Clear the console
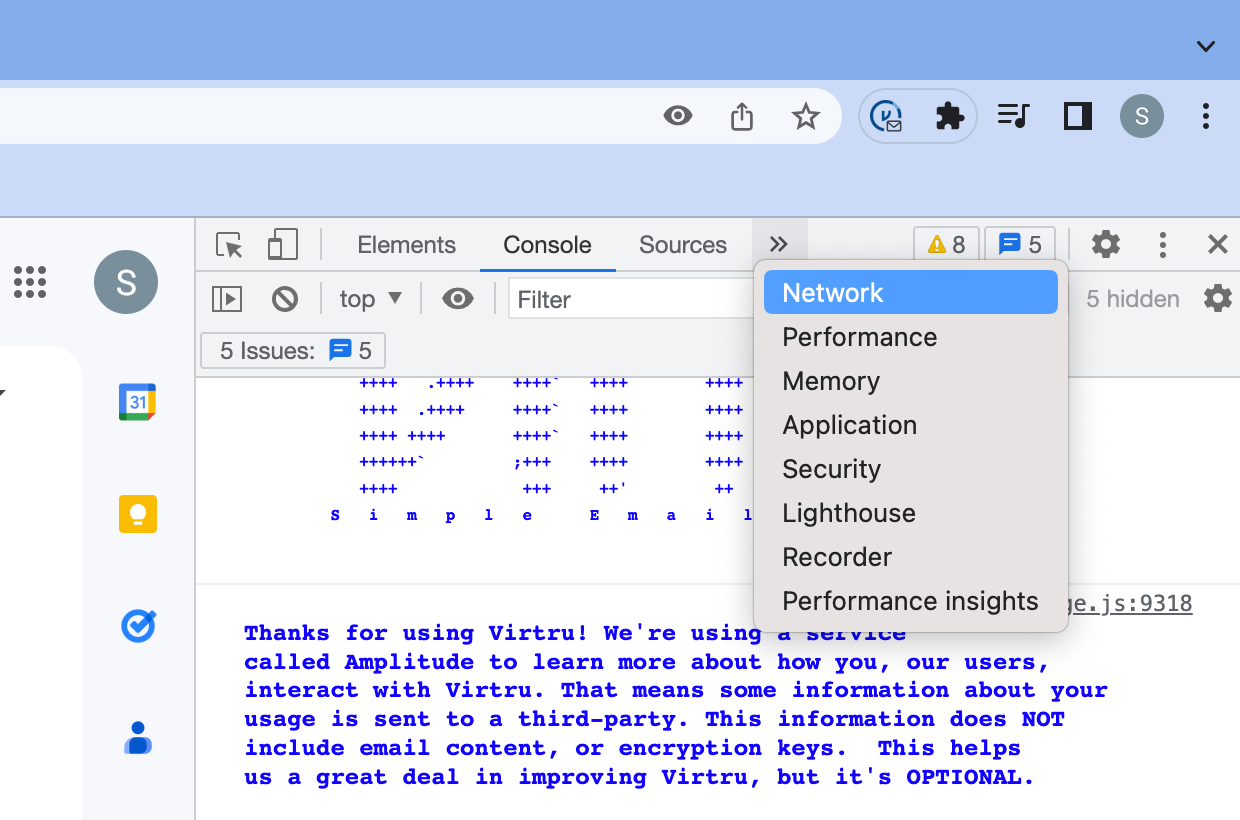 (x=285, y=299)
